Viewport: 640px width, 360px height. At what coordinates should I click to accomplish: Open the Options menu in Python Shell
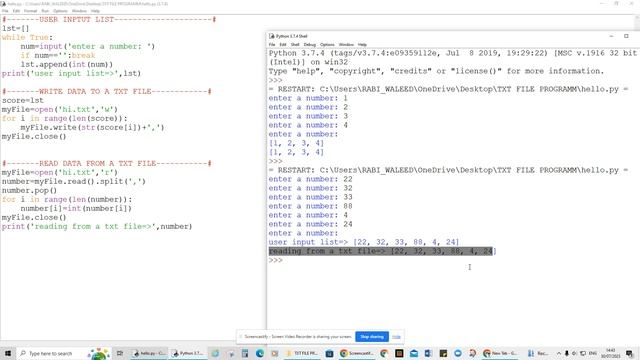coord(327,44)
